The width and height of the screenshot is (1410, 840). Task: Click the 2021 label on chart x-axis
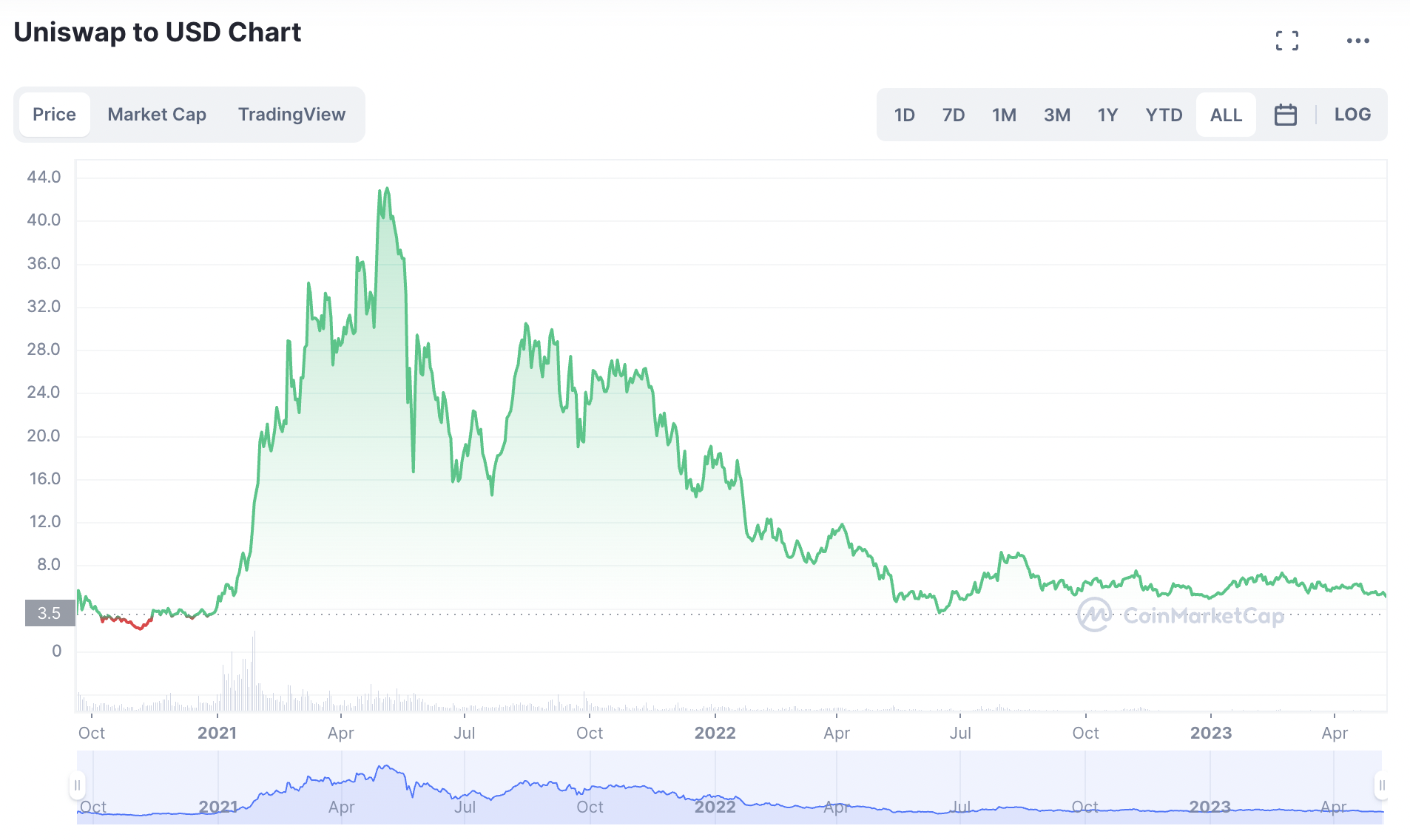pos(217,733)
